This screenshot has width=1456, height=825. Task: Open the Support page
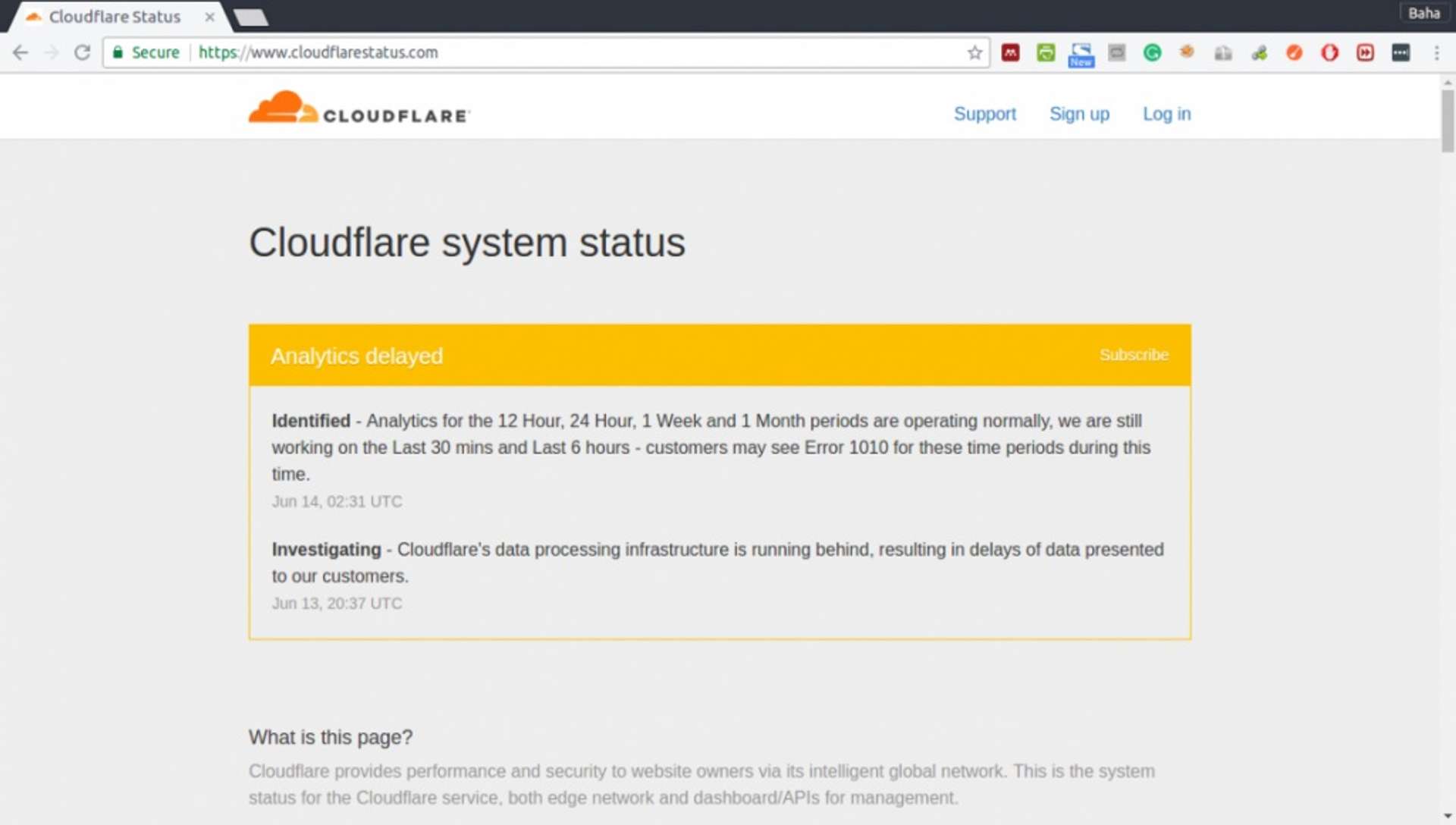click(x=984, y=114)
